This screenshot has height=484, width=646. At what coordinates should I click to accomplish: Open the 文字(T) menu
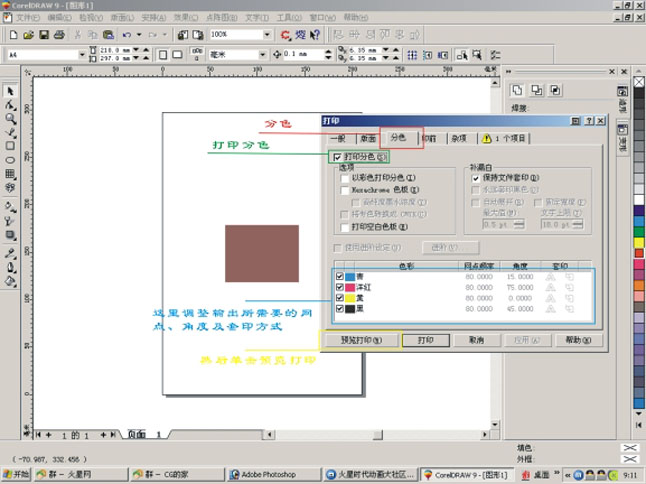(257, 18)
